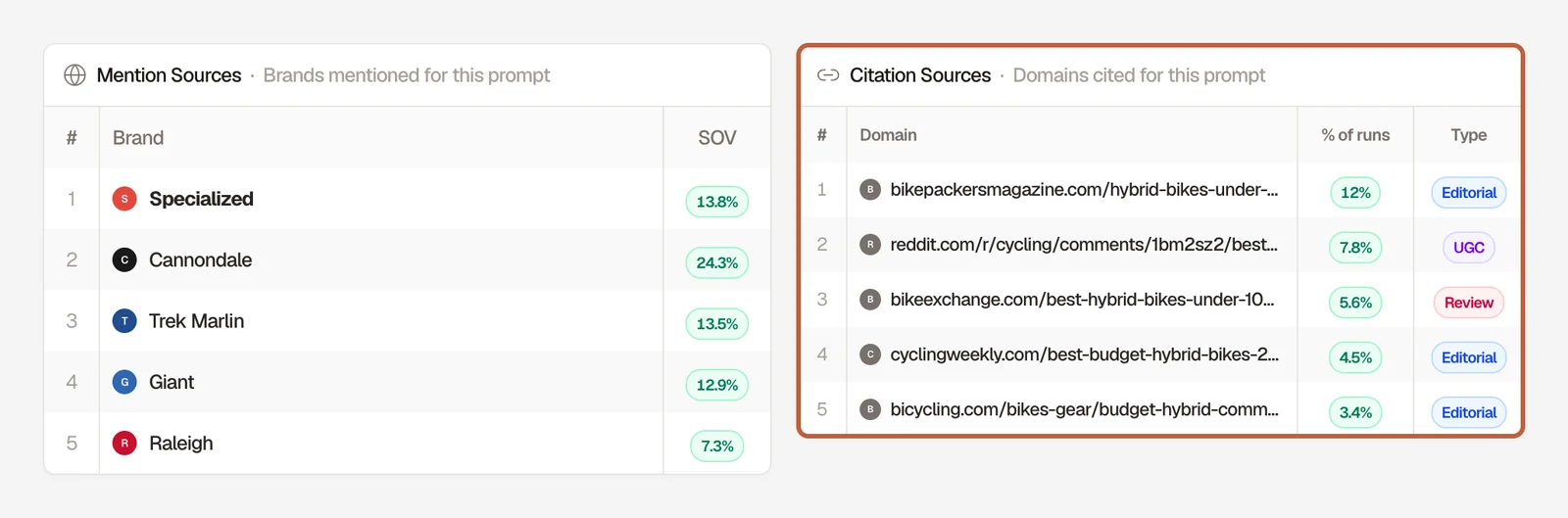Click 'Brands mentioned for this prompt' subtitle
1568x518 pixels.
tap(407, 75)
